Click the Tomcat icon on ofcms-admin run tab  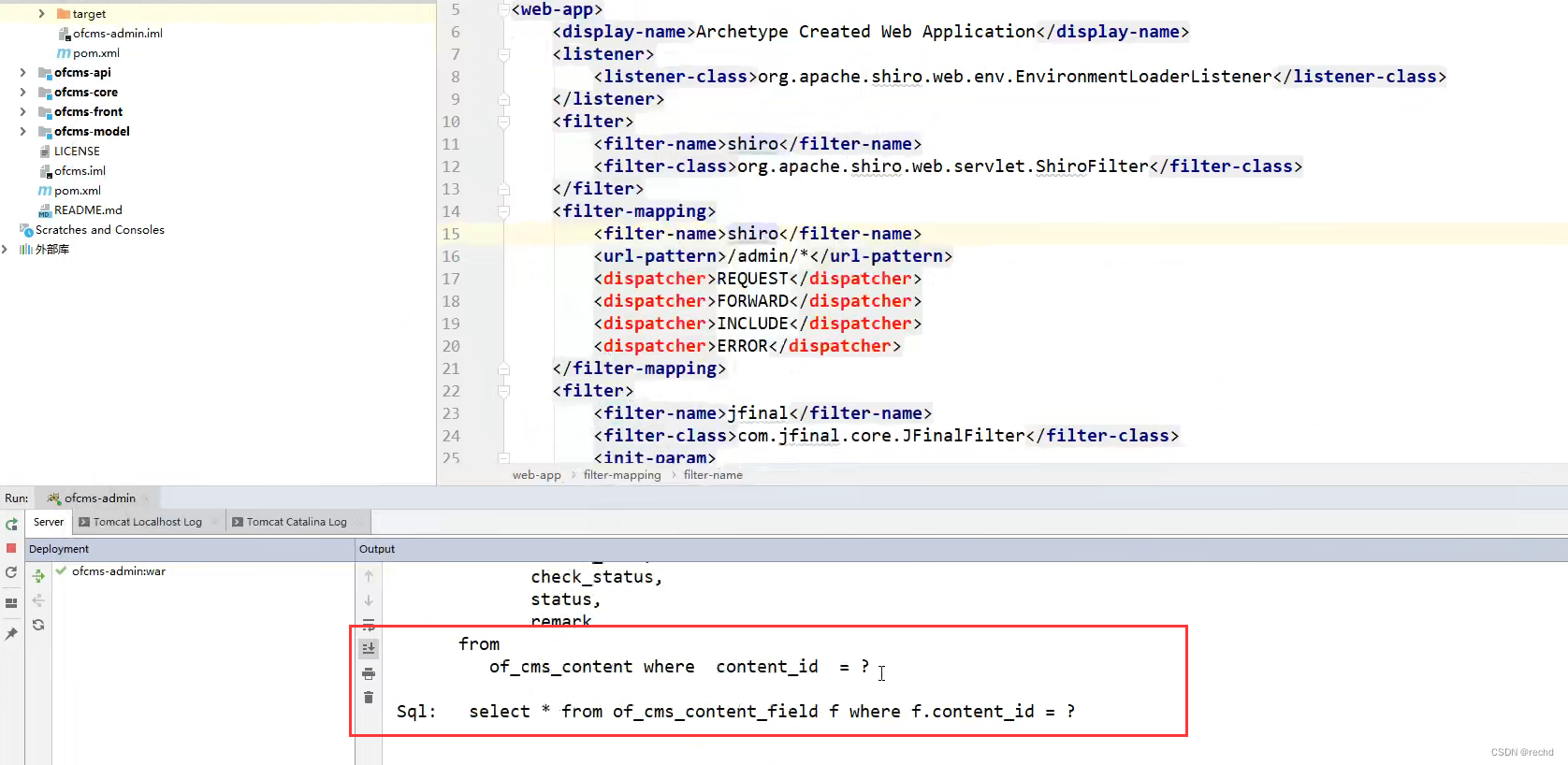coord(54,498)
